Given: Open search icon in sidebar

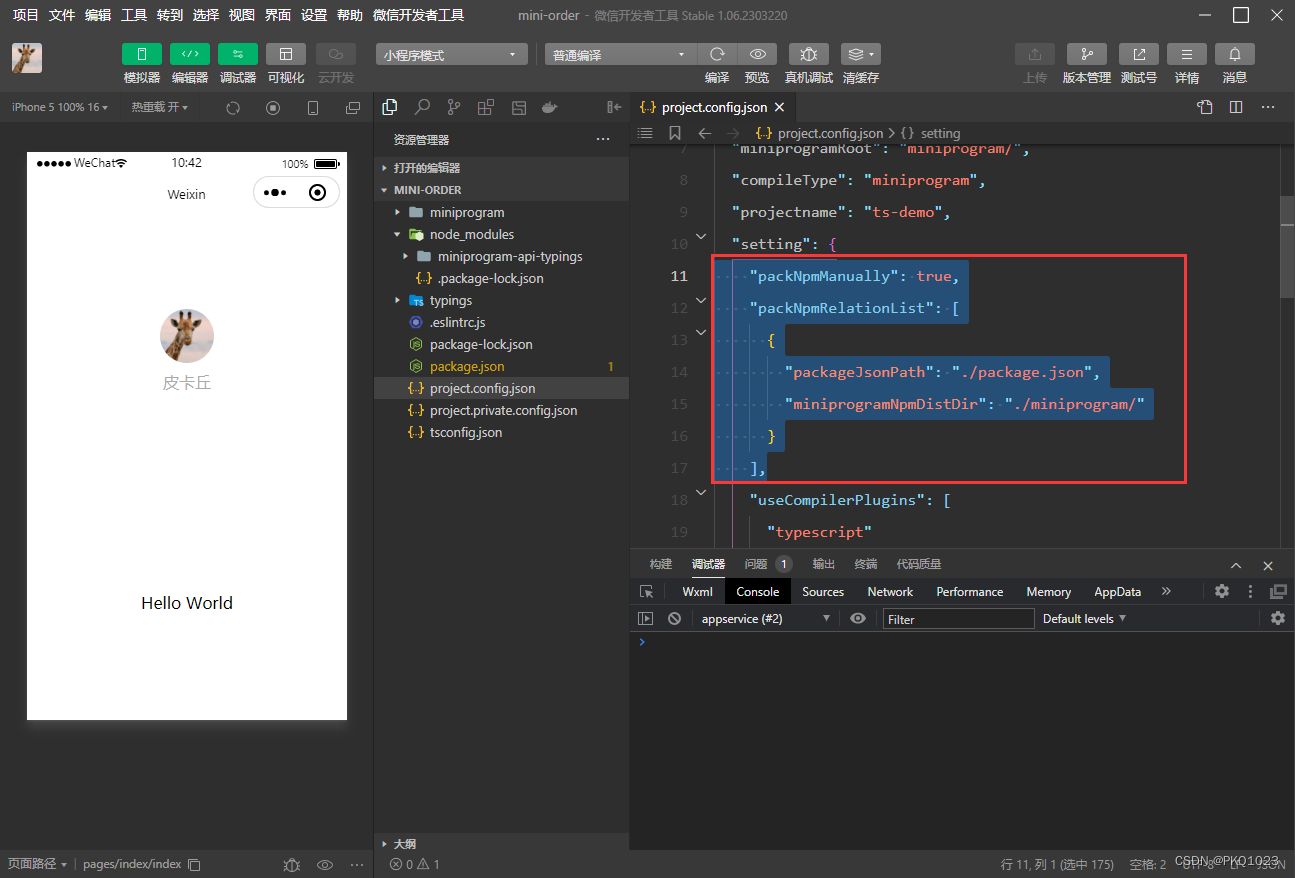Looking at the screenshot, I should click(422, 107).
